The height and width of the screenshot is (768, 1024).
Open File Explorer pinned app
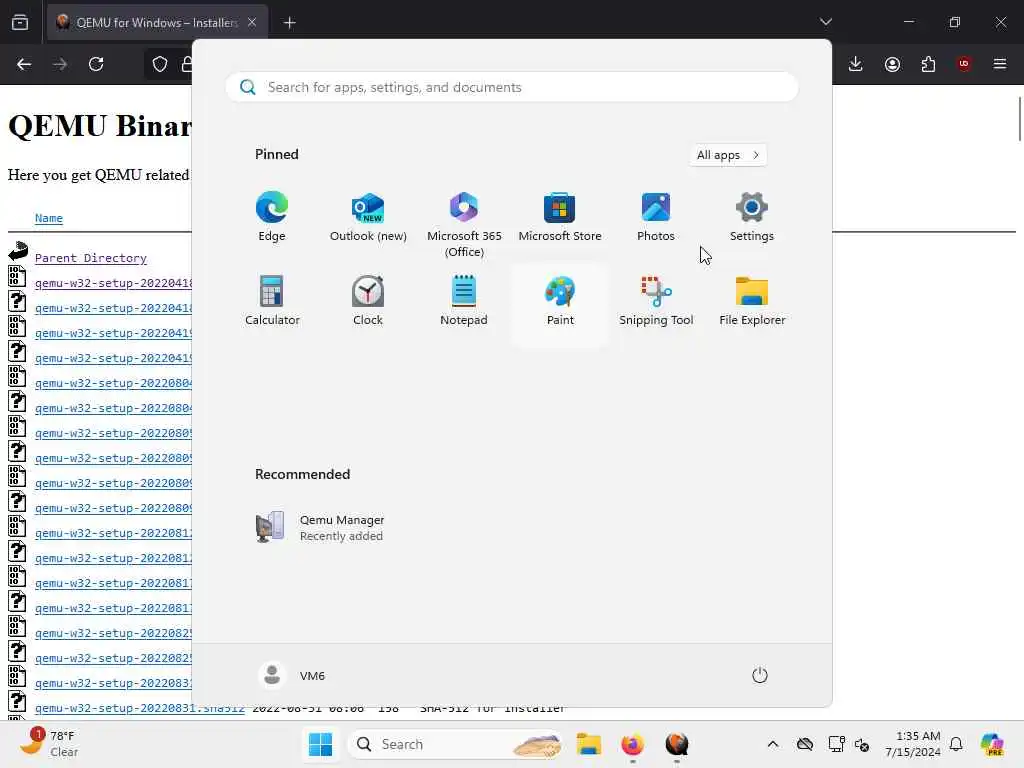752,300
